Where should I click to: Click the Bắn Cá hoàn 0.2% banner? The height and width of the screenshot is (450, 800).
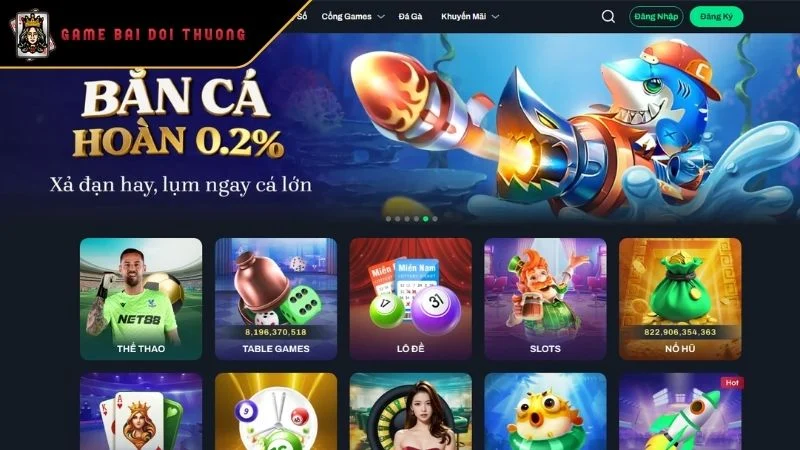(x=400, y=128)
